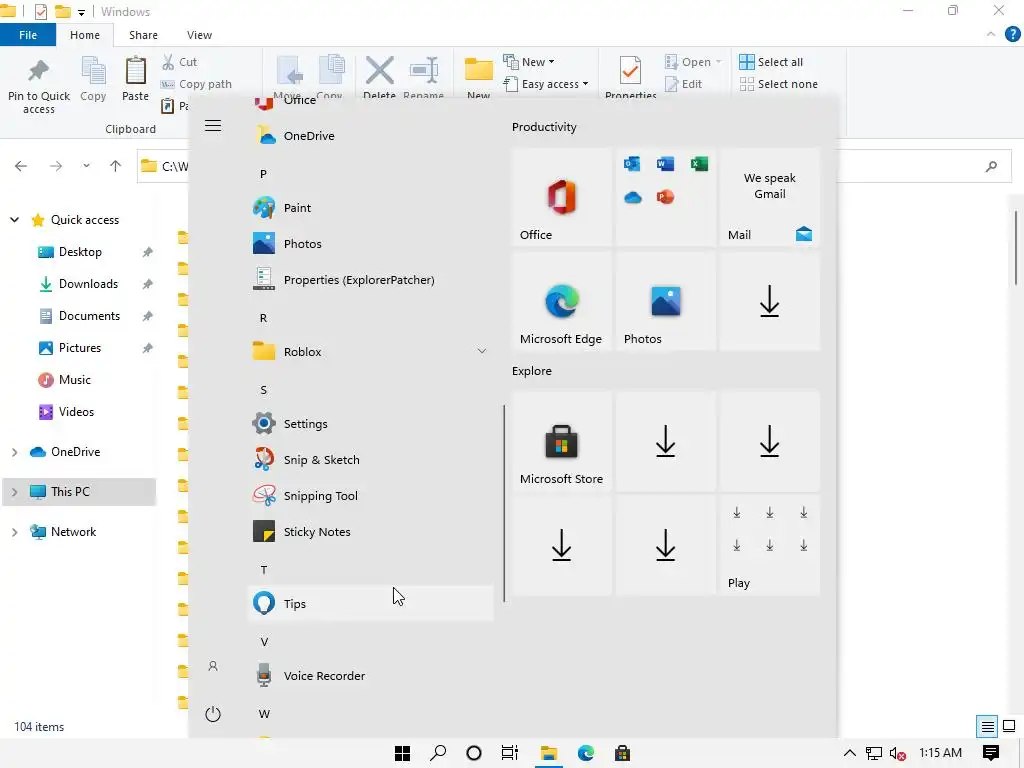Launch Photos from the Start app list
1024x768 pixels.
point(371,244)
